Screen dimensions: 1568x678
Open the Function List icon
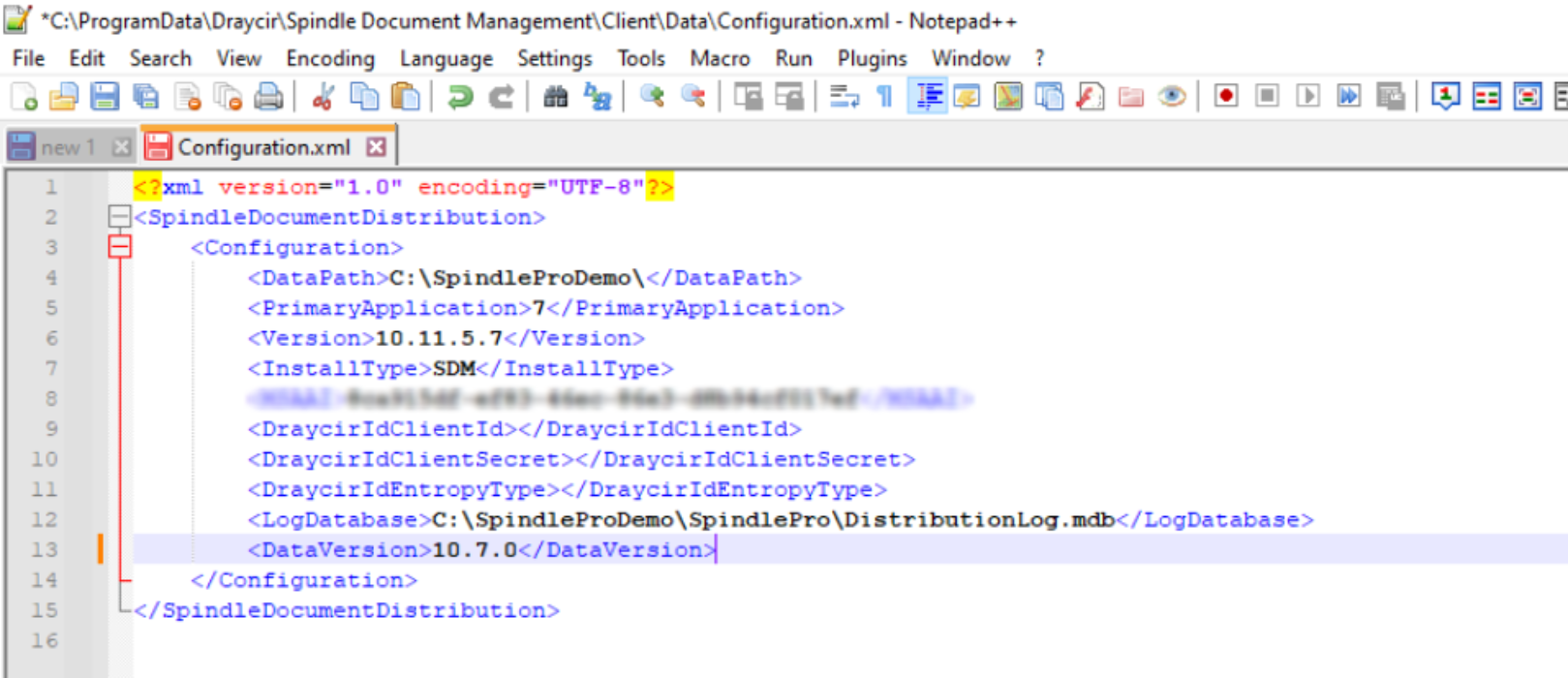(x=1090, y=96)
